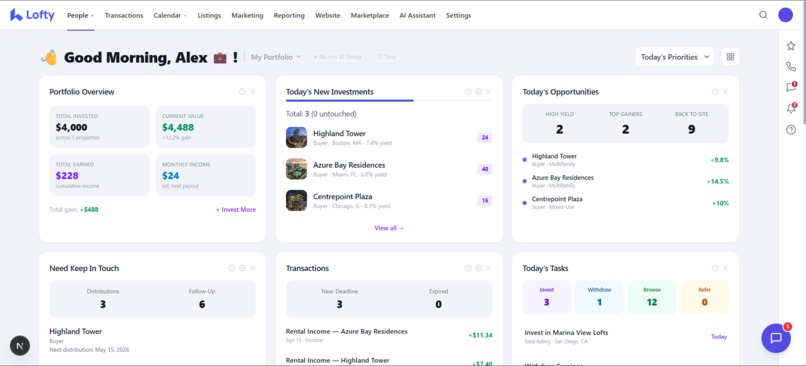
Task: Open sidebar messages icon with red badge
Action: (x=791, y=87)
